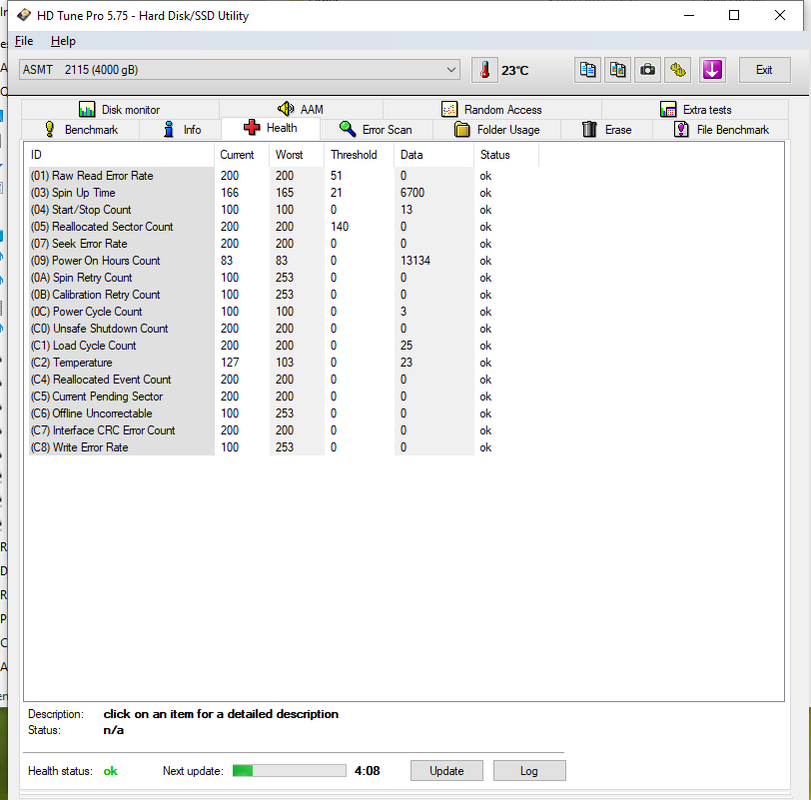The image size is (811, 800).
Task: Switch to the Benchmark tab
Action: pos(81,129)
